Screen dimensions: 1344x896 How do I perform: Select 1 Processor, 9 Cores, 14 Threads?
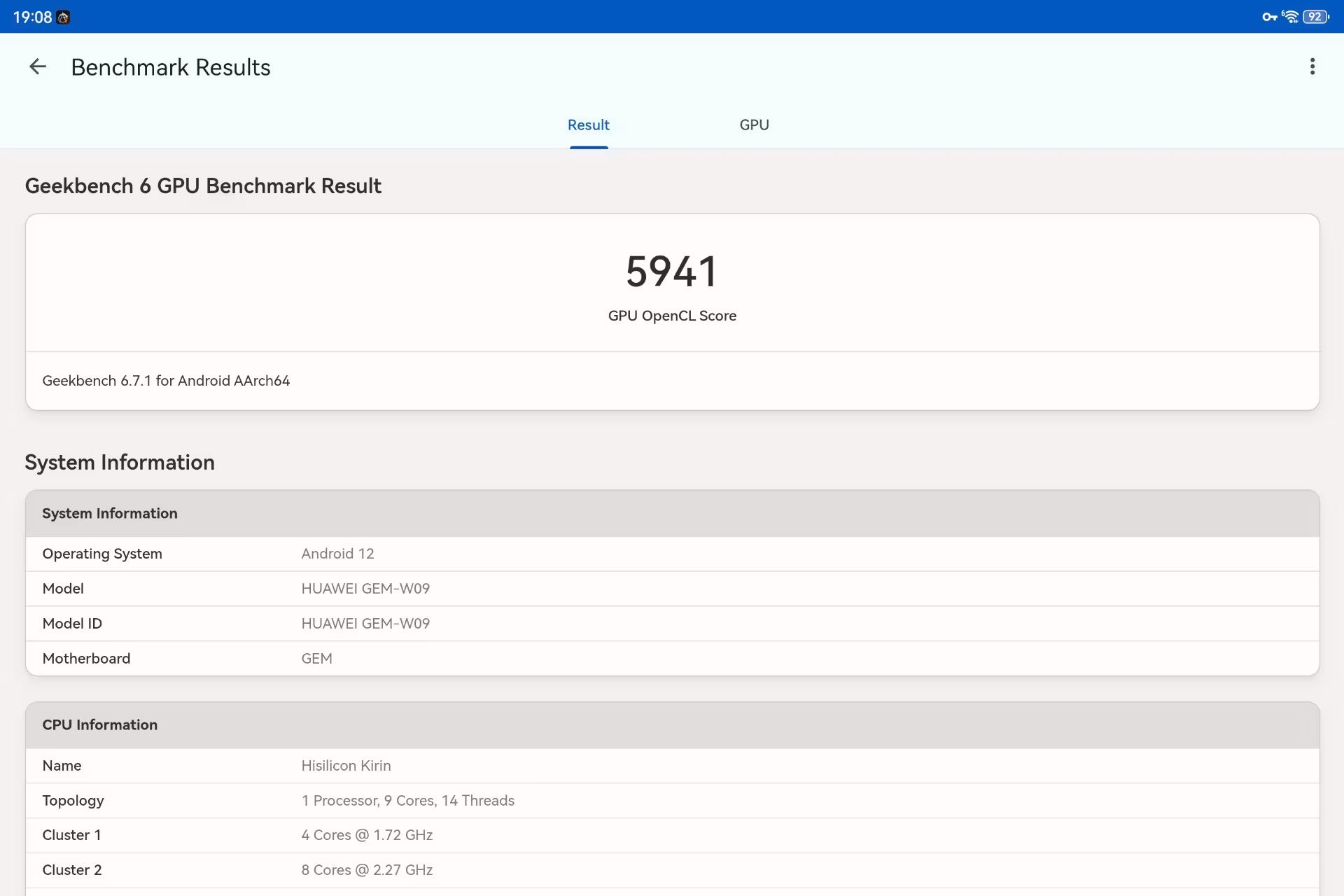click(407, 800)
